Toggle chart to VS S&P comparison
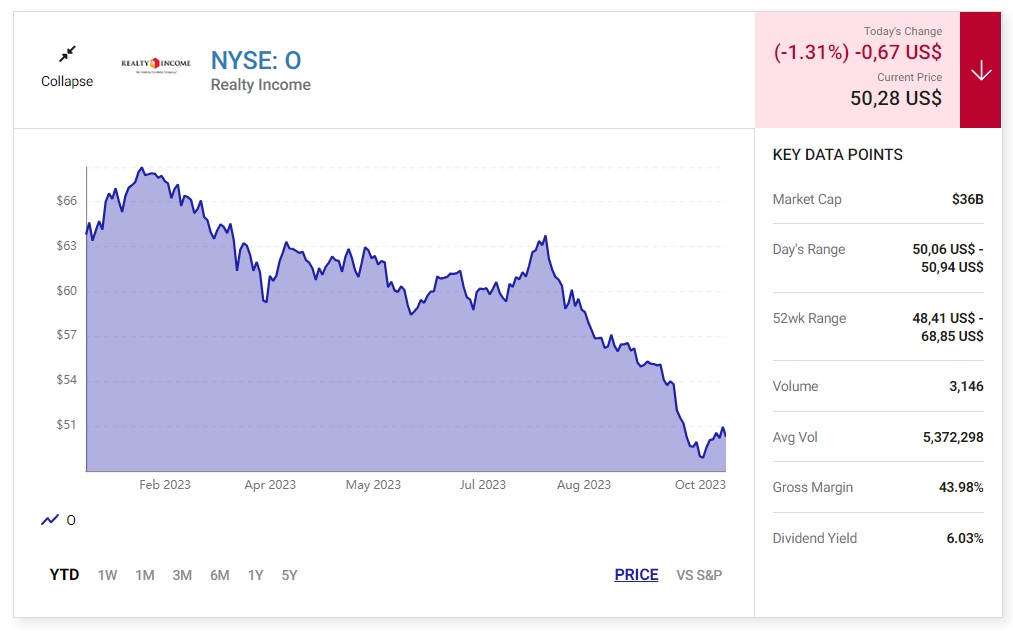Image resolution: width=1013 pixels, height=631 pixels. click(699, 575)
